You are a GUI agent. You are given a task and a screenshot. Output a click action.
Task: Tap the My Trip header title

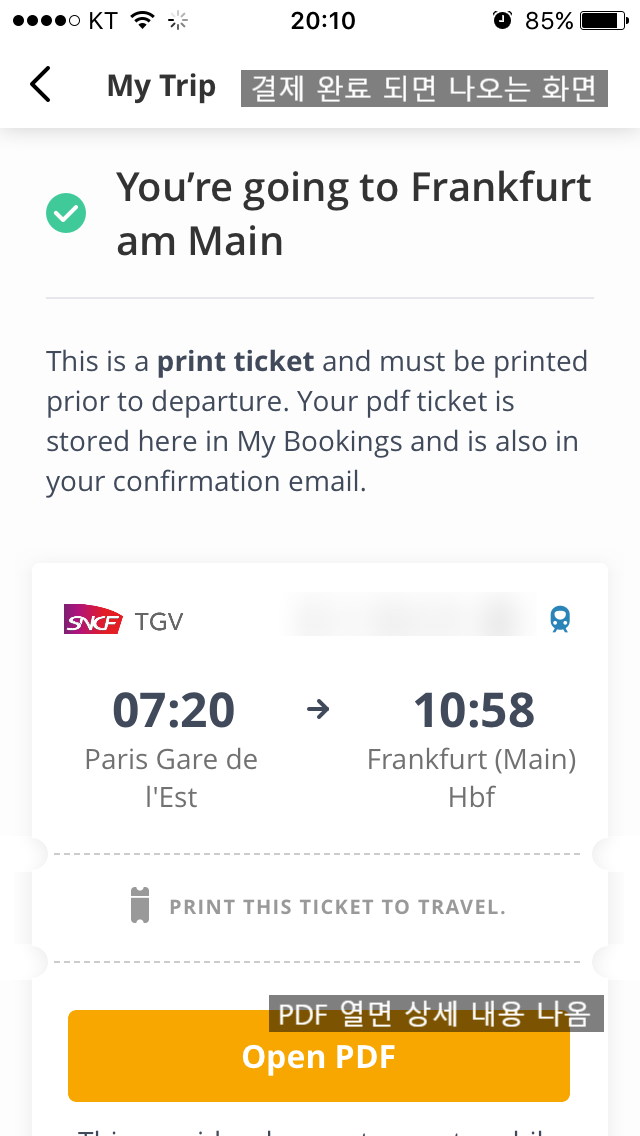161,86
